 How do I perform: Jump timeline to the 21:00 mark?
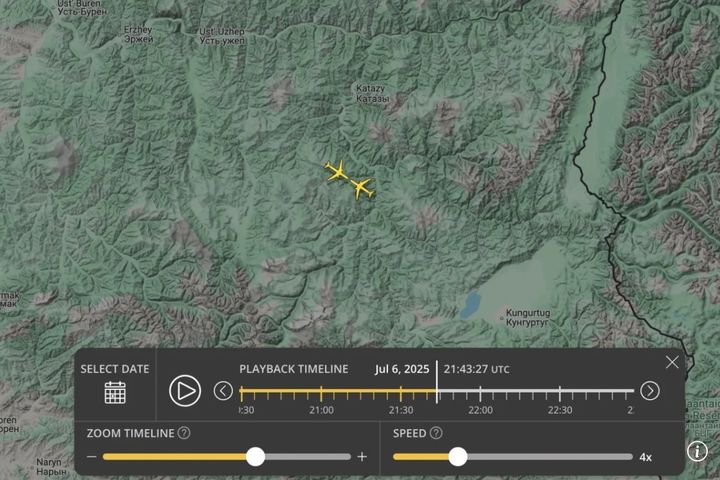tap(321, 392)
